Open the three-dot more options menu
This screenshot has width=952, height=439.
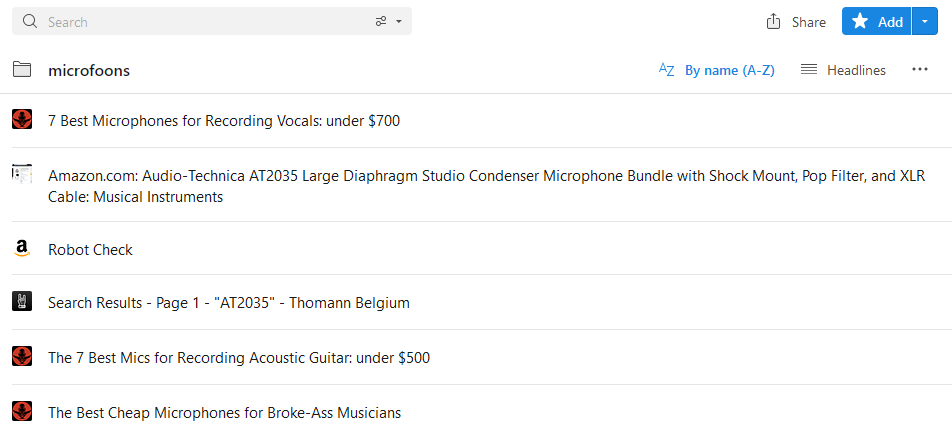[920, 70]
